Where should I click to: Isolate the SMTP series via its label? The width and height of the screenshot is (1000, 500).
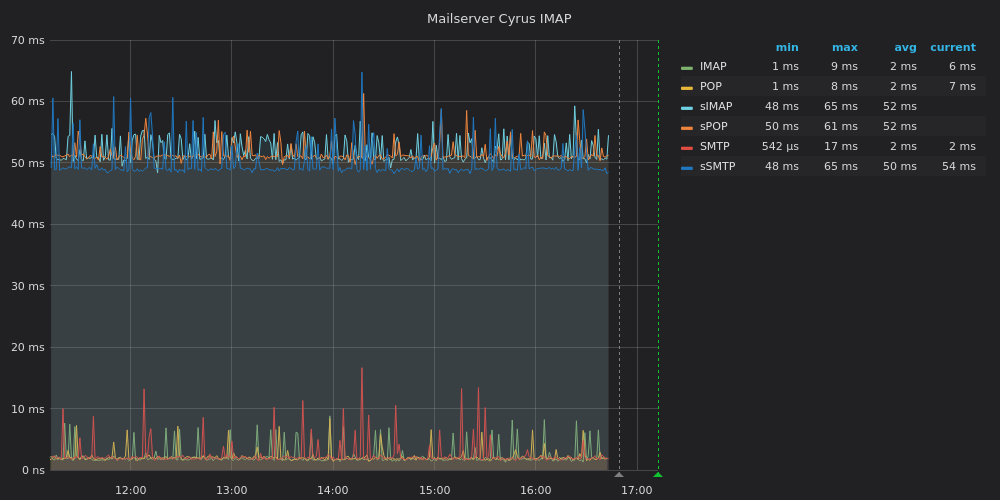coord(714,147)
